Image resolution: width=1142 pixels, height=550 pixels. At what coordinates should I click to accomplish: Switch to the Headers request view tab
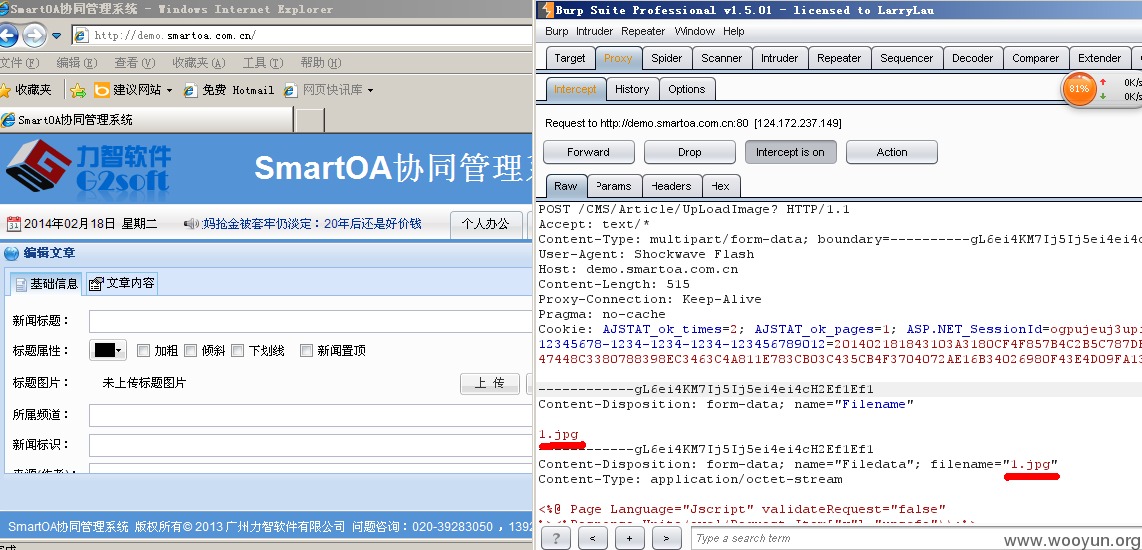[672, 186]
